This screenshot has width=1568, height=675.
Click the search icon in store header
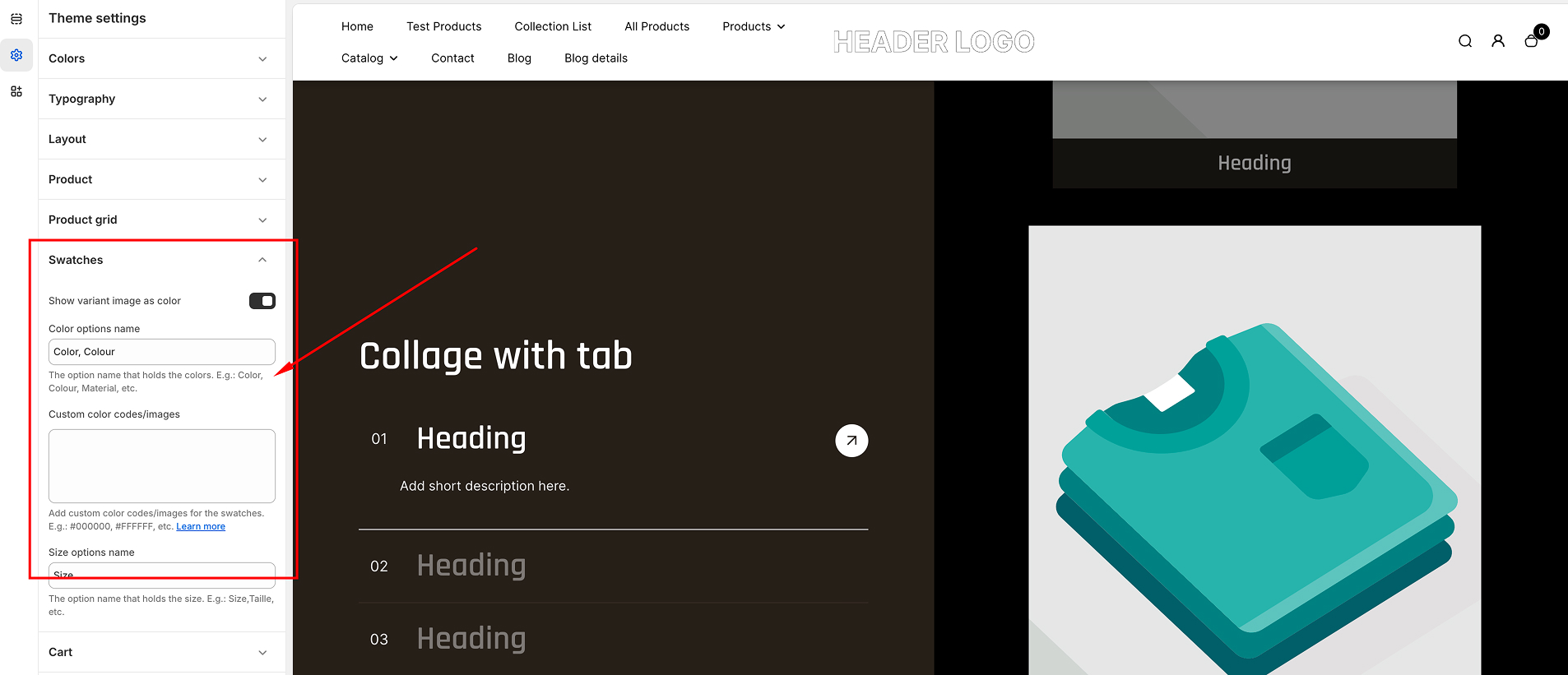(1465, 41)
